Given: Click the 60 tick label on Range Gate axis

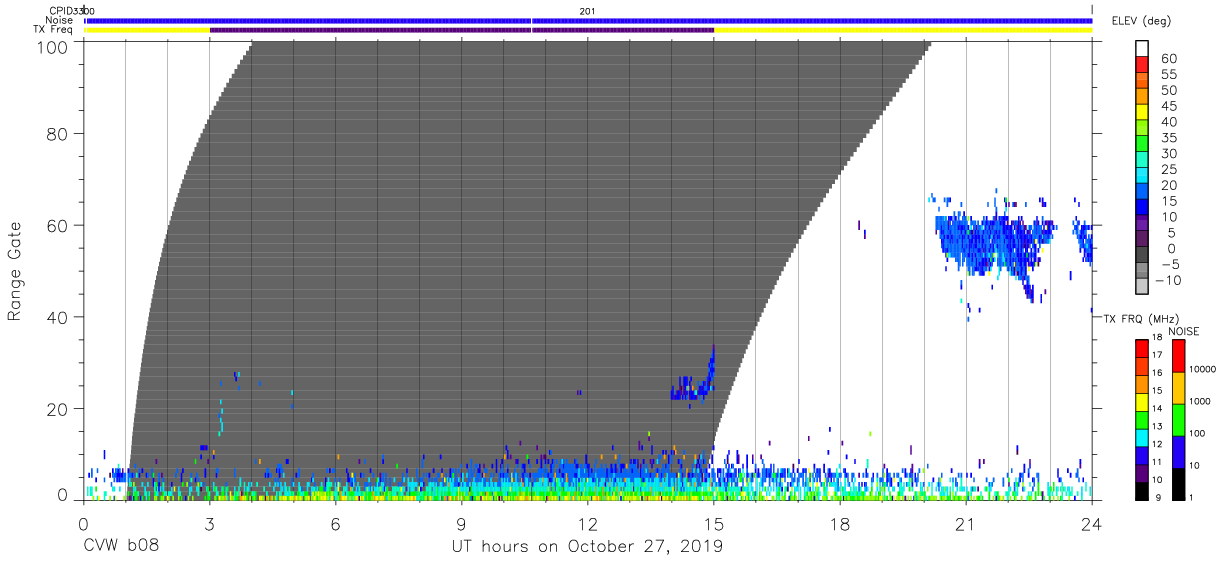Looking at the screenshot, I should pos(59,224).
